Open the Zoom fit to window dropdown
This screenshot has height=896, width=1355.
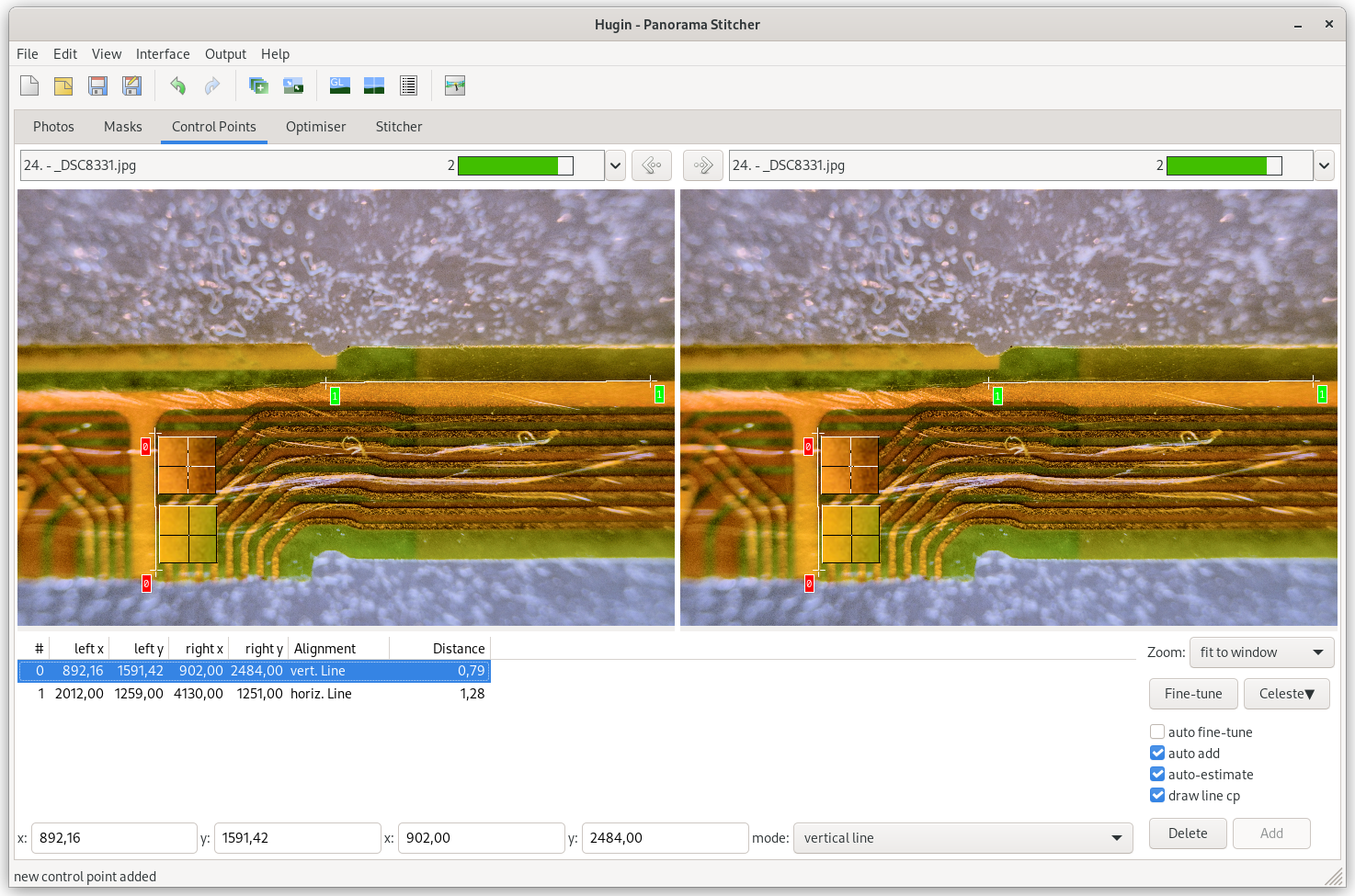(1261, 652)
